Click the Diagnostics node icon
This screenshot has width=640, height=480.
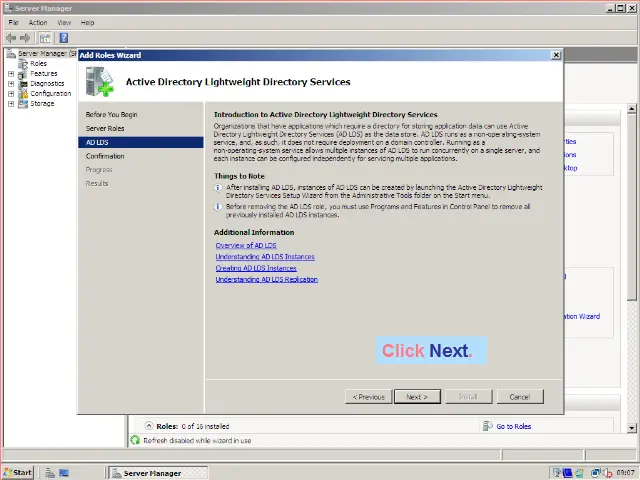click(24, 84)
